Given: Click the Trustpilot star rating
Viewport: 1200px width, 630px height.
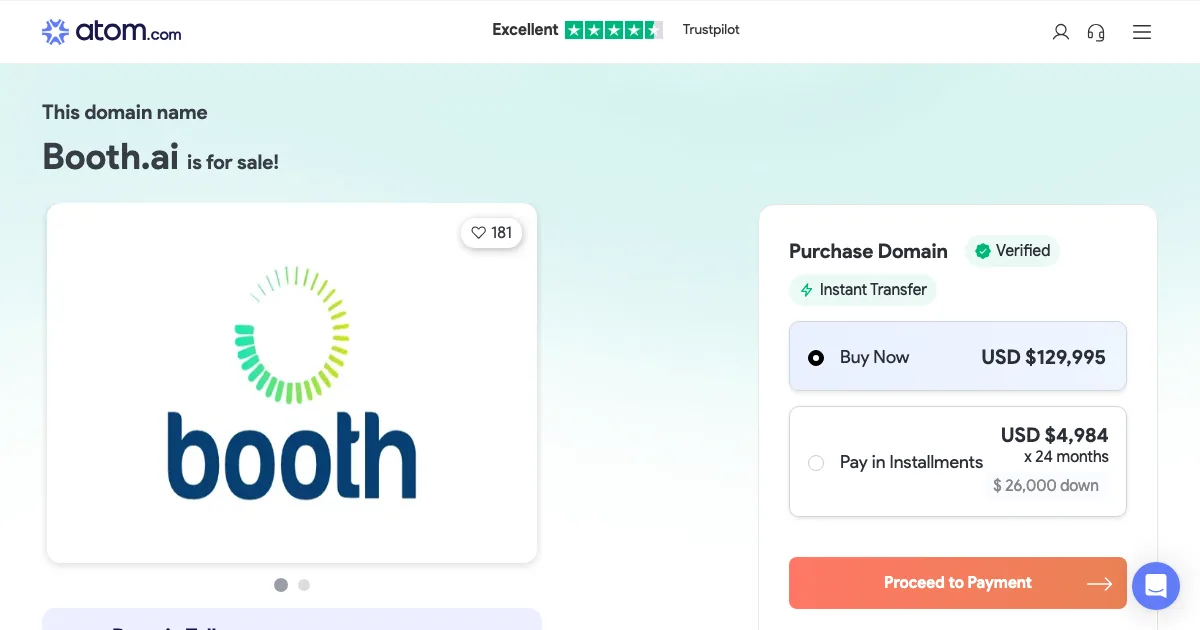Looking at the screenshot, I should [x=613, y=30].
